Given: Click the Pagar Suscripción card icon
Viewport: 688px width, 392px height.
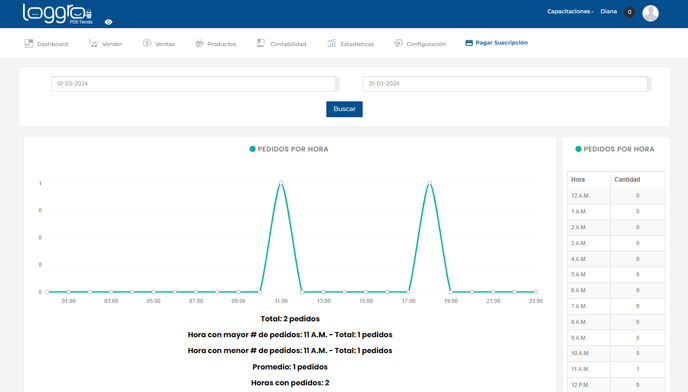Looking at the screenshot, I should (x=469, y=43).
